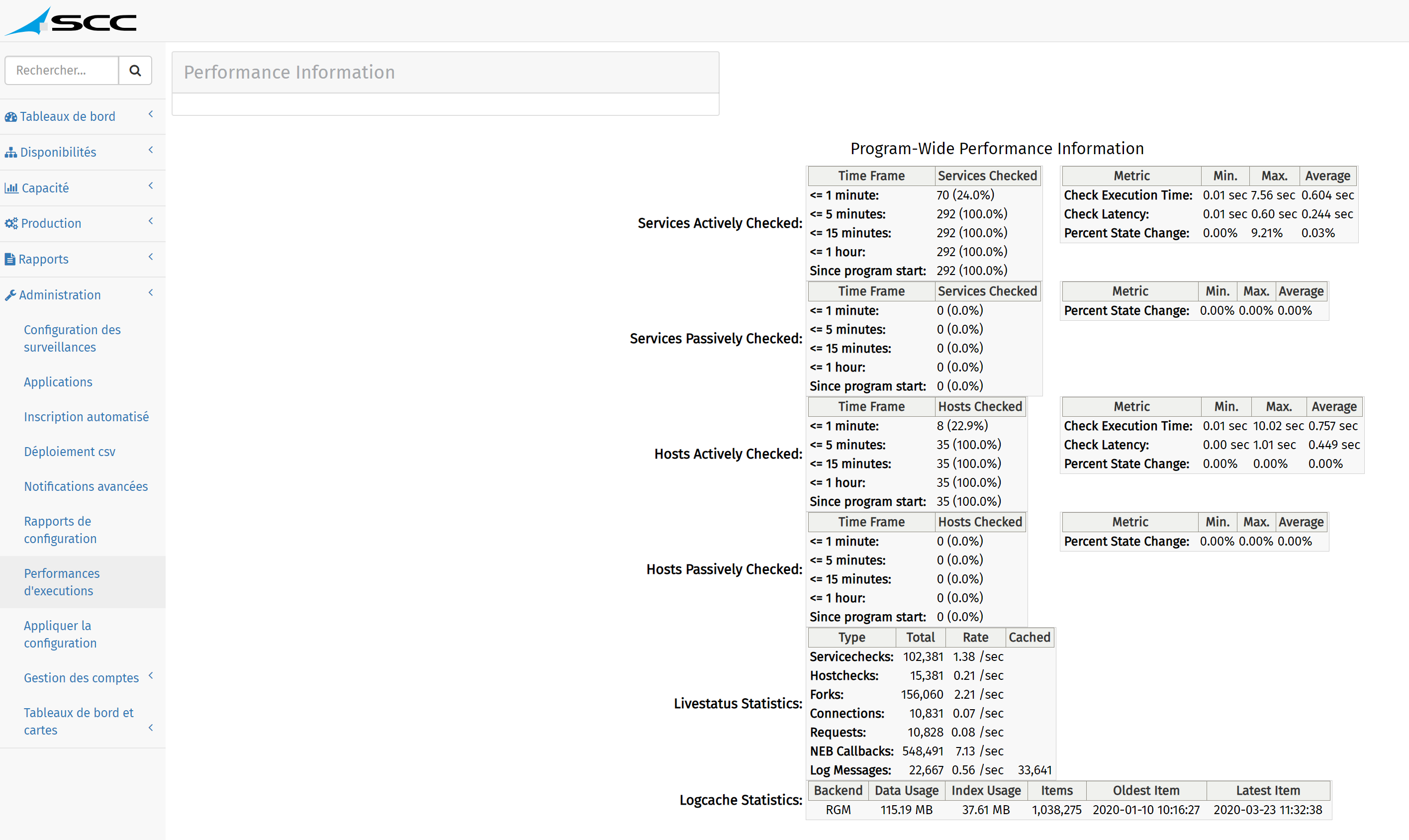Click latest item 2020-03-23 11:32:38
The image size is (1409, 840).
(1267, 810)
